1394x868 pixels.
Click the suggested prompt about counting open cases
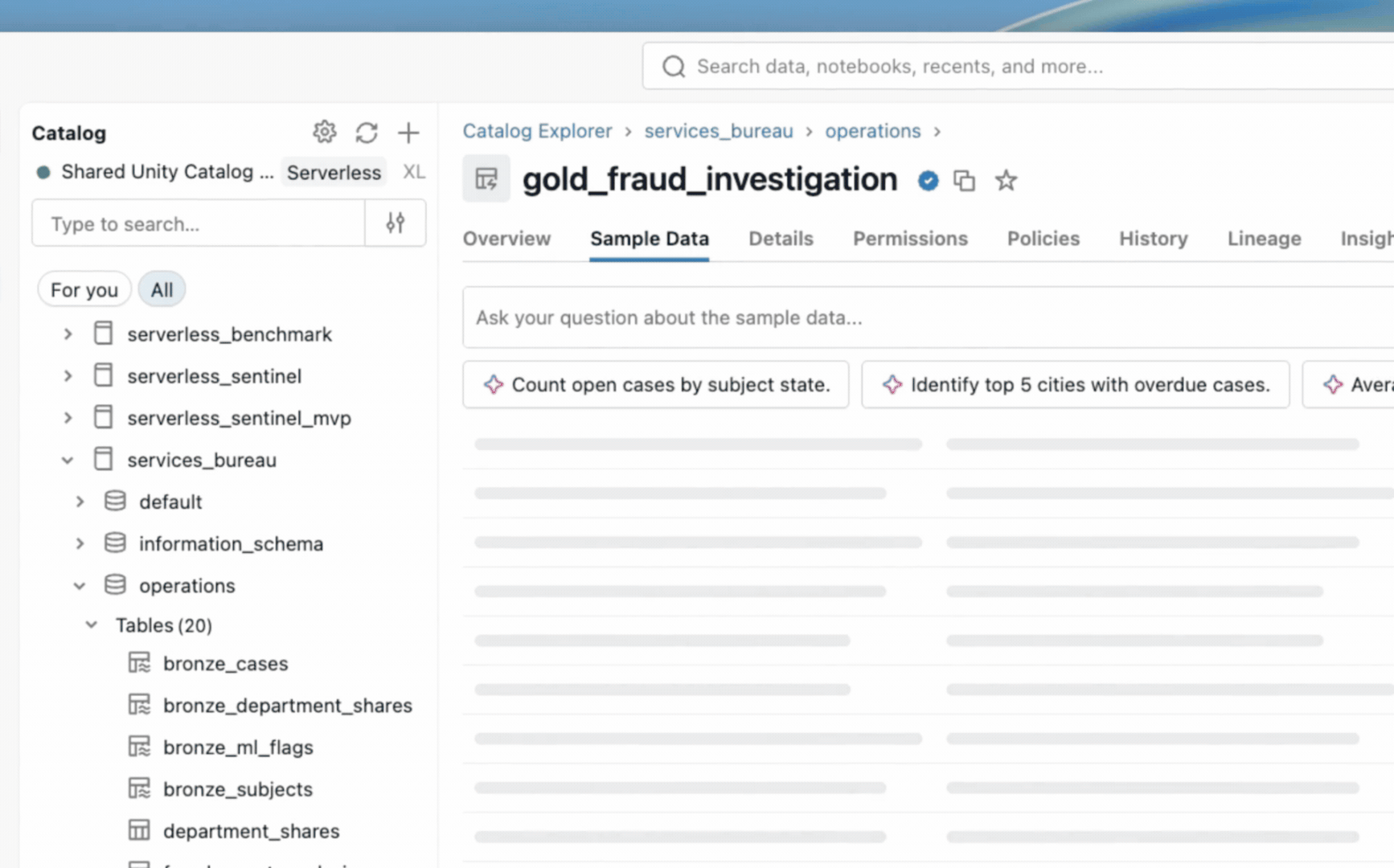655,384
